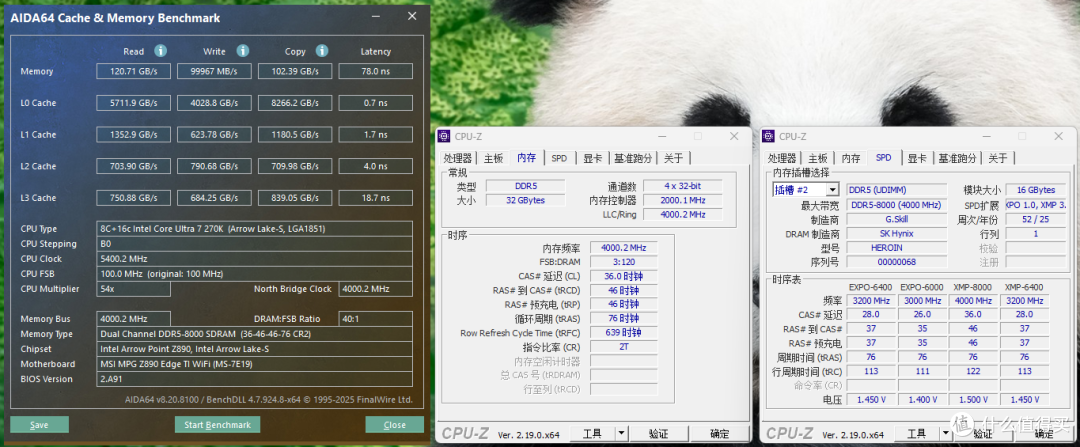Click Start Benchmark in AIDA64

(217, 424)
